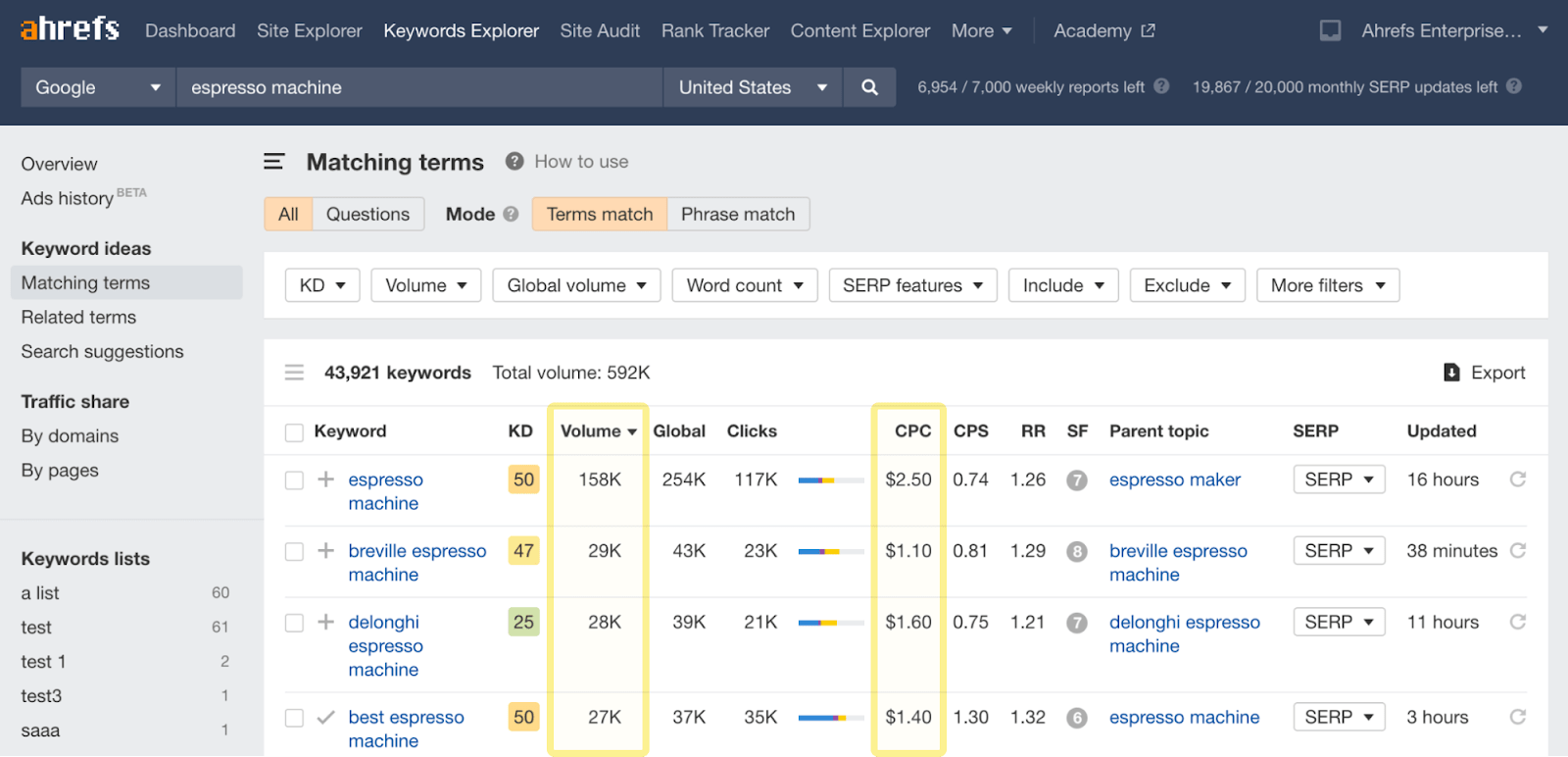Click the help icon next to How to use
This screenshot has height=757, width=1568.
coord(514,162)
